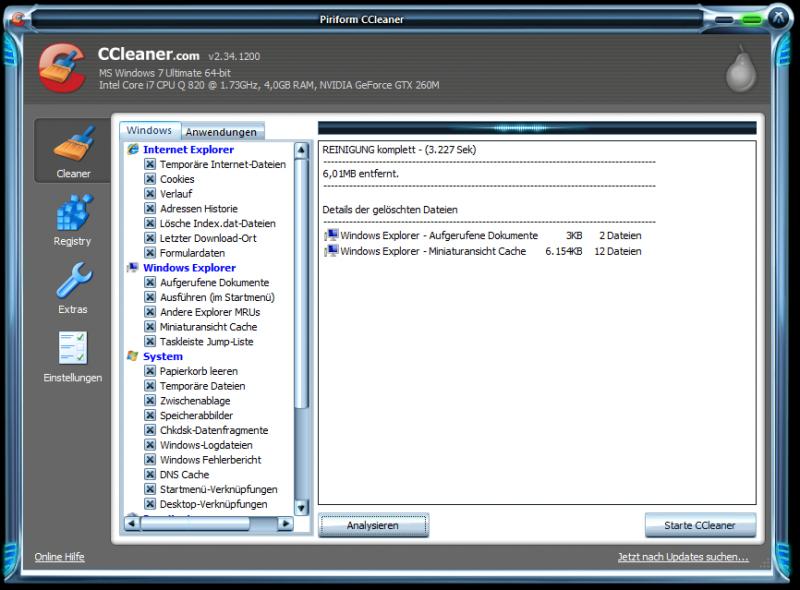
Task: Uncheck Desktop-Verknüpfungen
Action: pos(149,504)
